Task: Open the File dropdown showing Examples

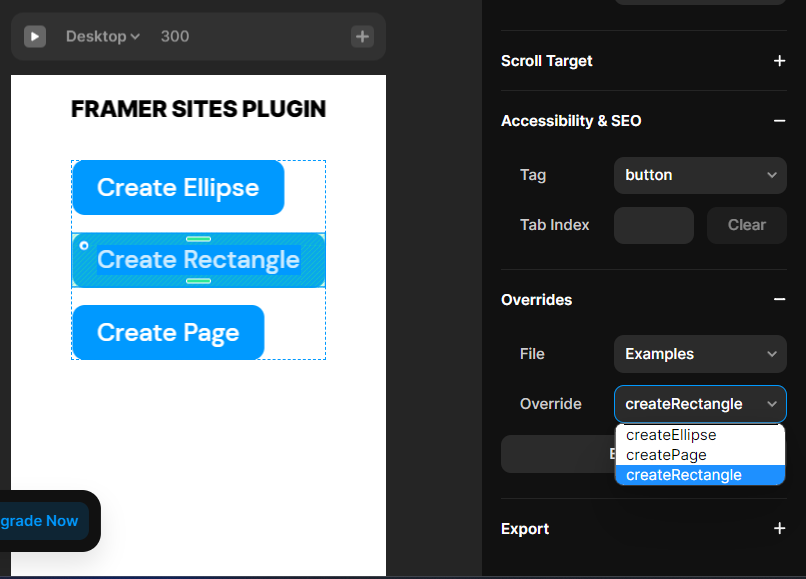Action: click(700, 354)
